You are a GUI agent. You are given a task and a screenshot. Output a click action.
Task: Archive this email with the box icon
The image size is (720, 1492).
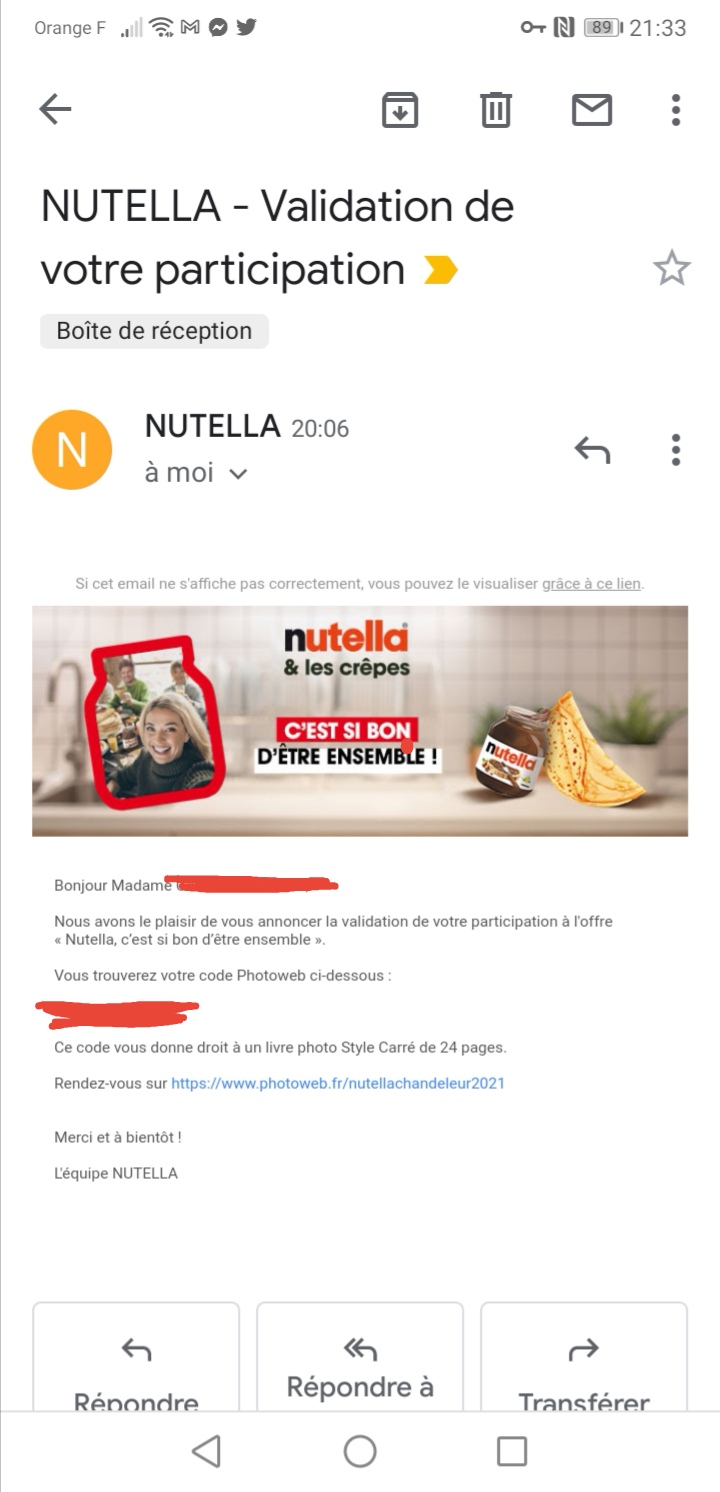400,109
